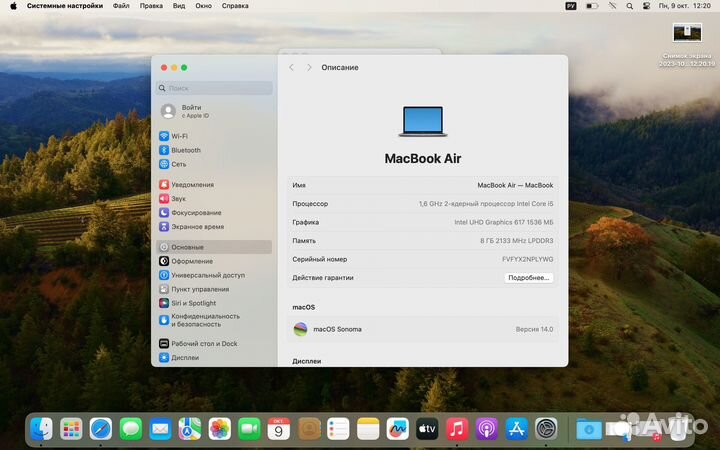This screenshot has width=720, height=450.
Task: Open the Окно menu
Action: tap(203, 6)
